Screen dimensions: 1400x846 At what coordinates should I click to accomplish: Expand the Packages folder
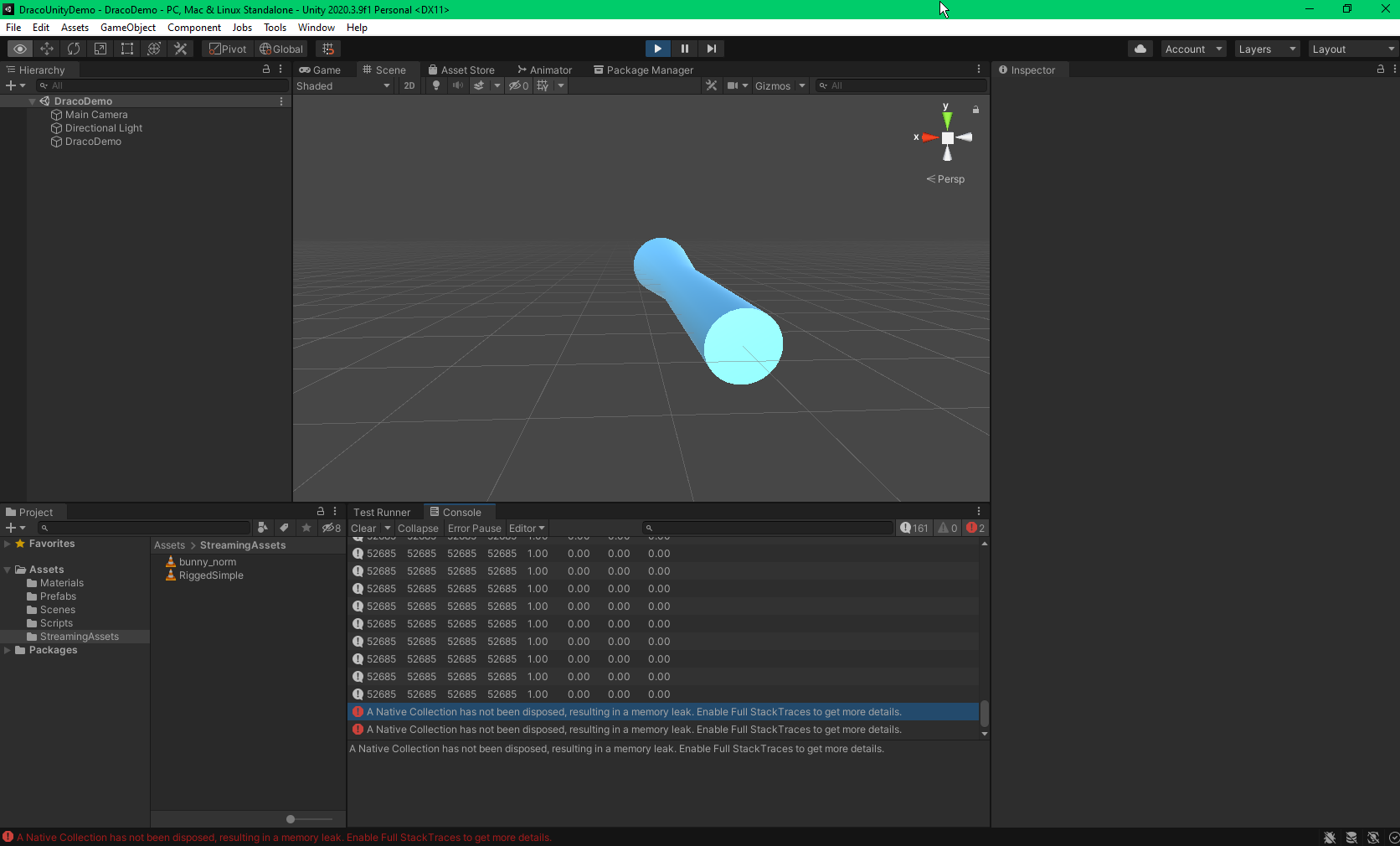[x=8, y=650]
